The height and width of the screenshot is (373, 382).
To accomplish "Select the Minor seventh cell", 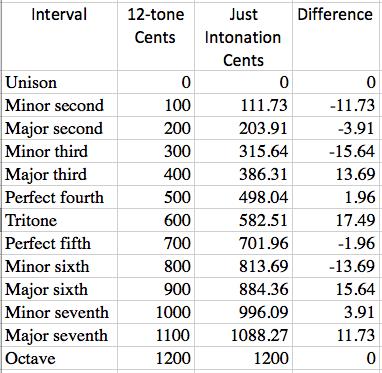I will coord(60,312).
